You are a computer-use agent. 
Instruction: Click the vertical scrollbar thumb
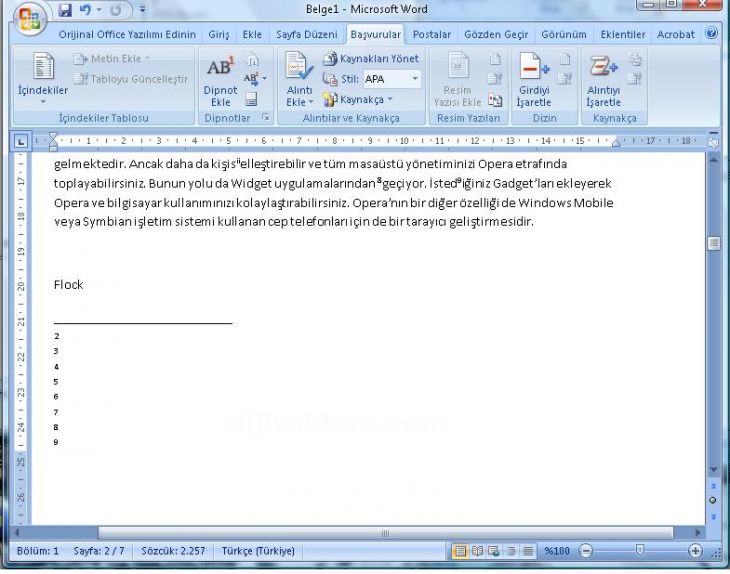[x=713, y=243]
